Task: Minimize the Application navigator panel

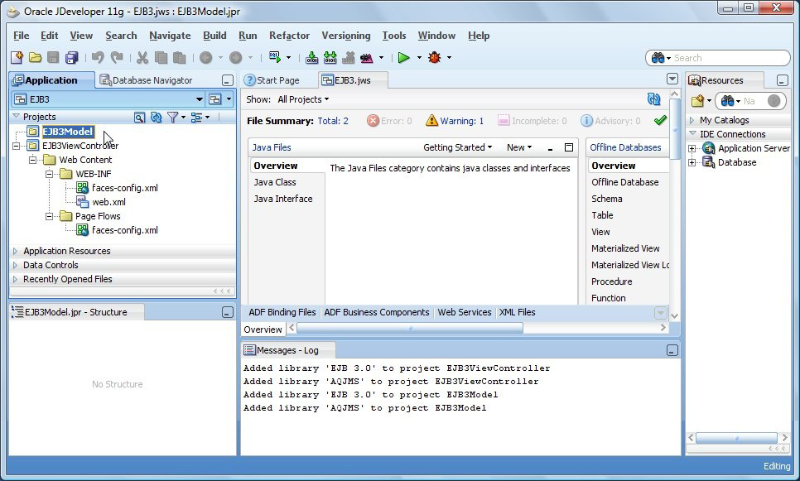Action: click(x=228, y=80)
